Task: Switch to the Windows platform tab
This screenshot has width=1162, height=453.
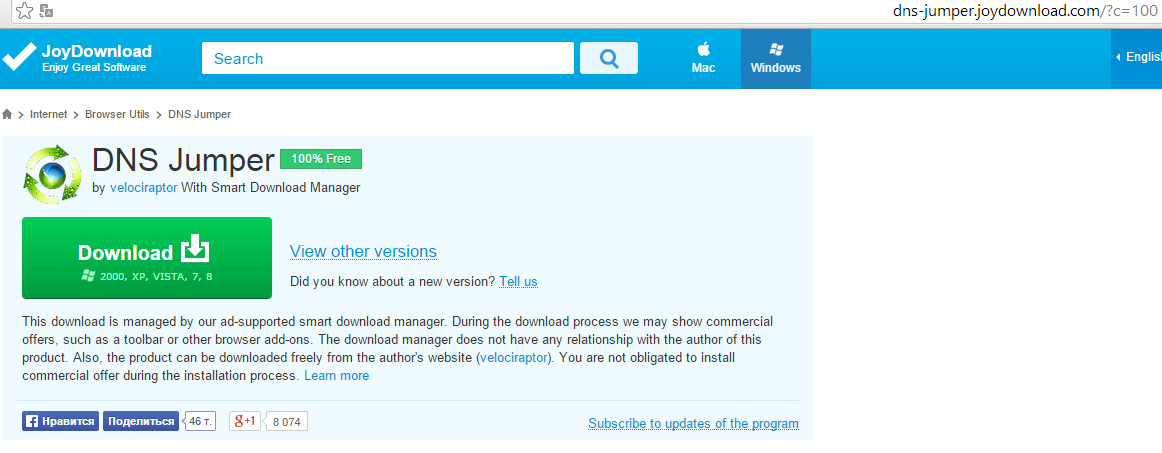Action: coord(775,59)
